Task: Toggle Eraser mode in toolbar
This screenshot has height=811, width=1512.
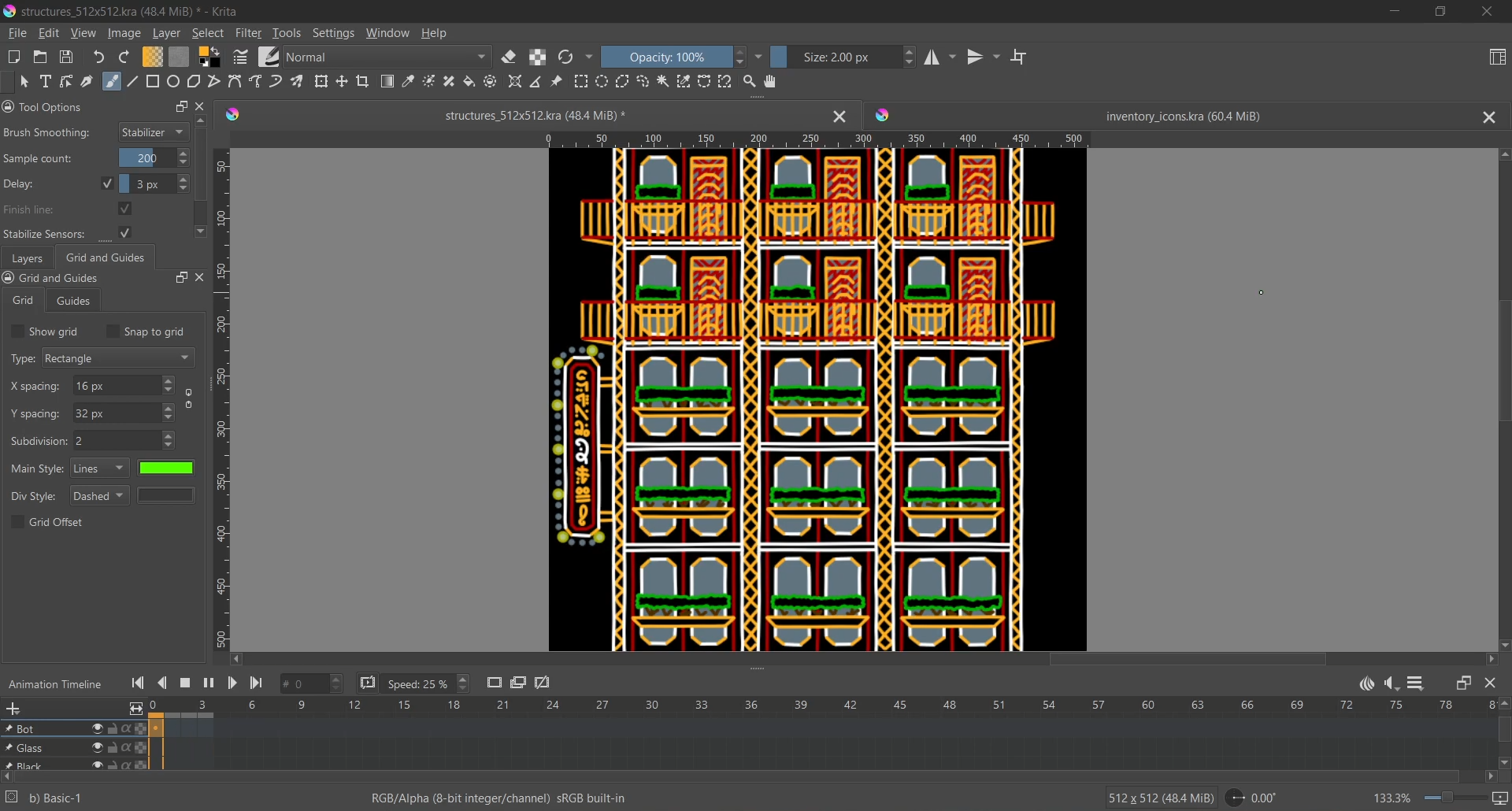Action: [x=510, y=57]
